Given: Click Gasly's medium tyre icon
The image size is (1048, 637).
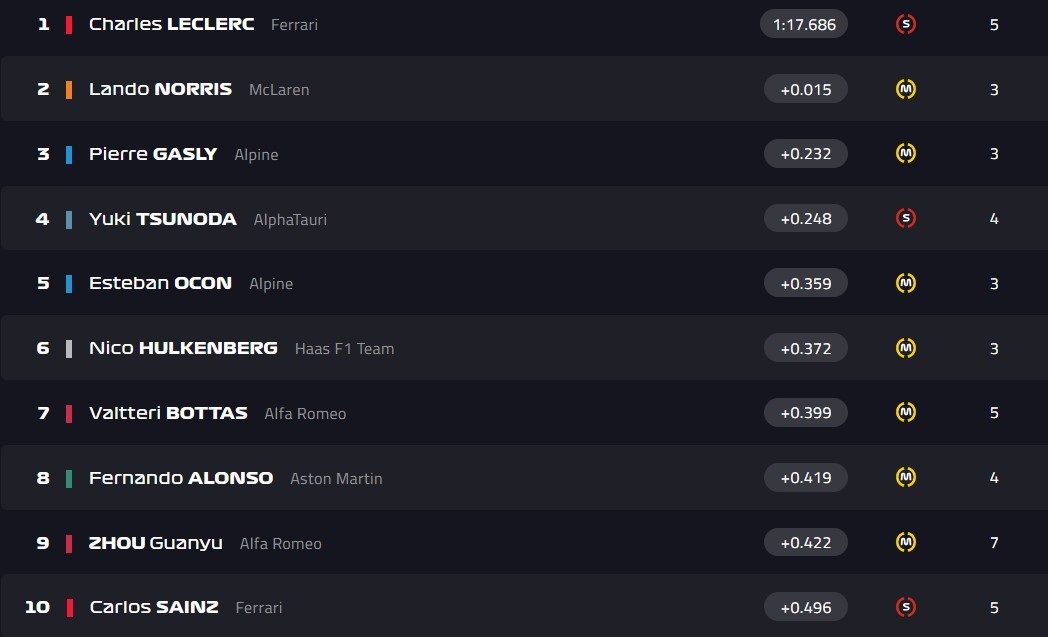Looking at the screenshot, I should point(905,154).
